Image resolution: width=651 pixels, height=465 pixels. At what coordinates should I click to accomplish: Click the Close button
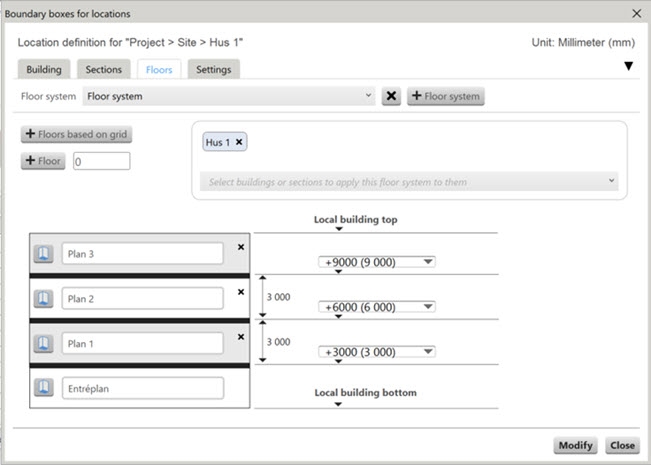(x=622, y=445)
